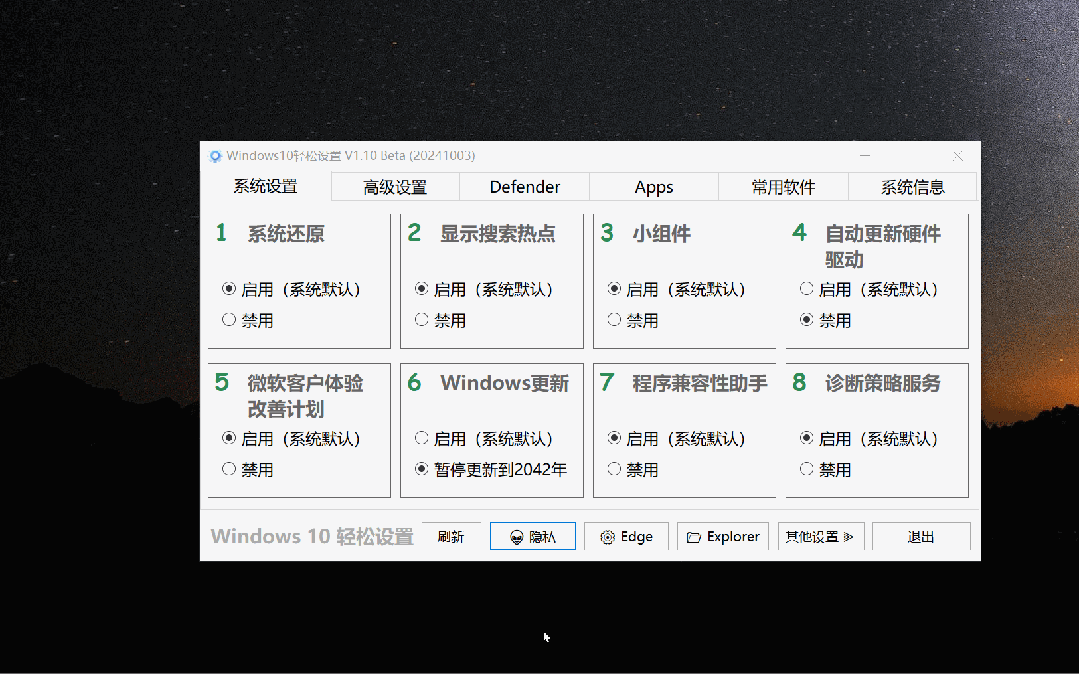Open 隐私 settings button

(533, 536)
